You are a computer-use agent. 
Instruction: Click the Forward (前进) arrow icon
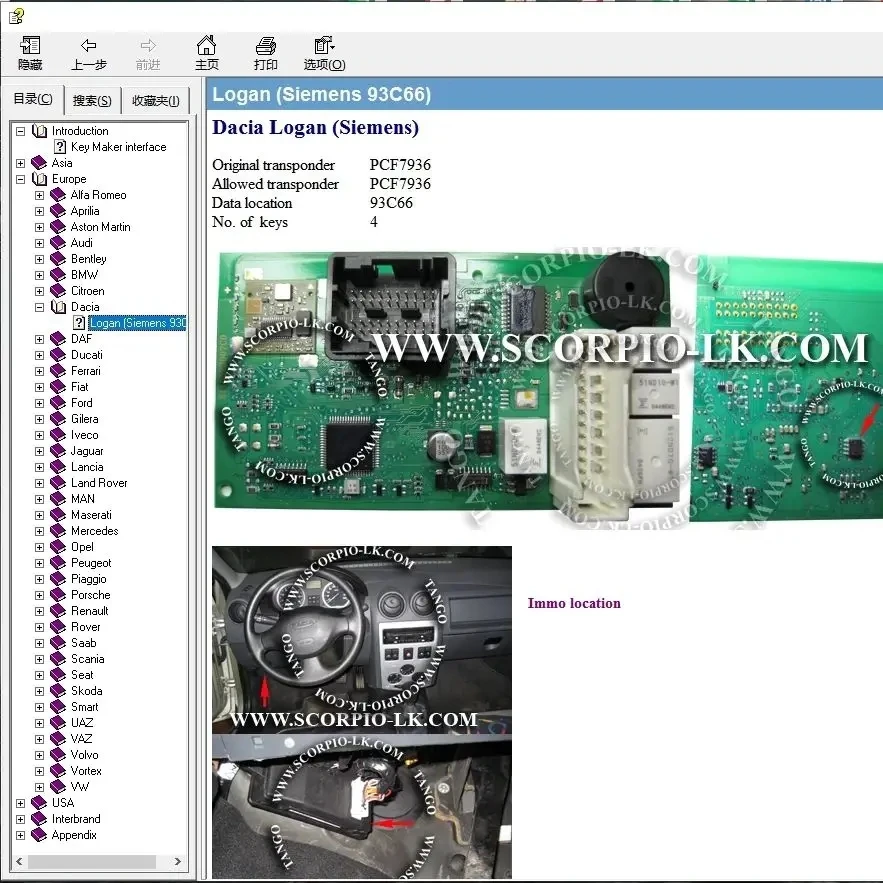(148, 46)
